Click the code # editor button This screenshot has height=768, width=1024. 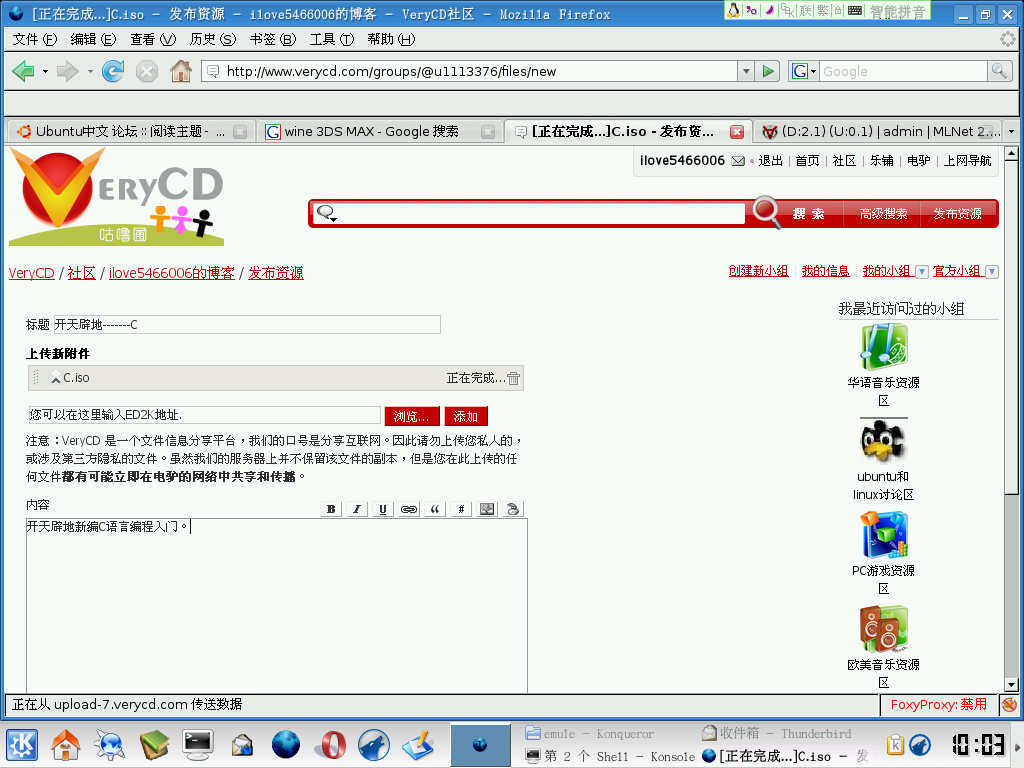[461, 509]
